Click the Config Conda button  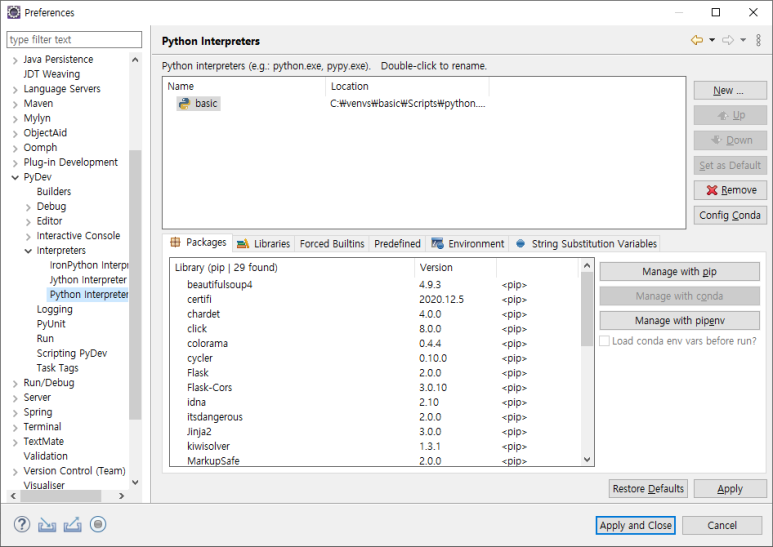point(730,215)
